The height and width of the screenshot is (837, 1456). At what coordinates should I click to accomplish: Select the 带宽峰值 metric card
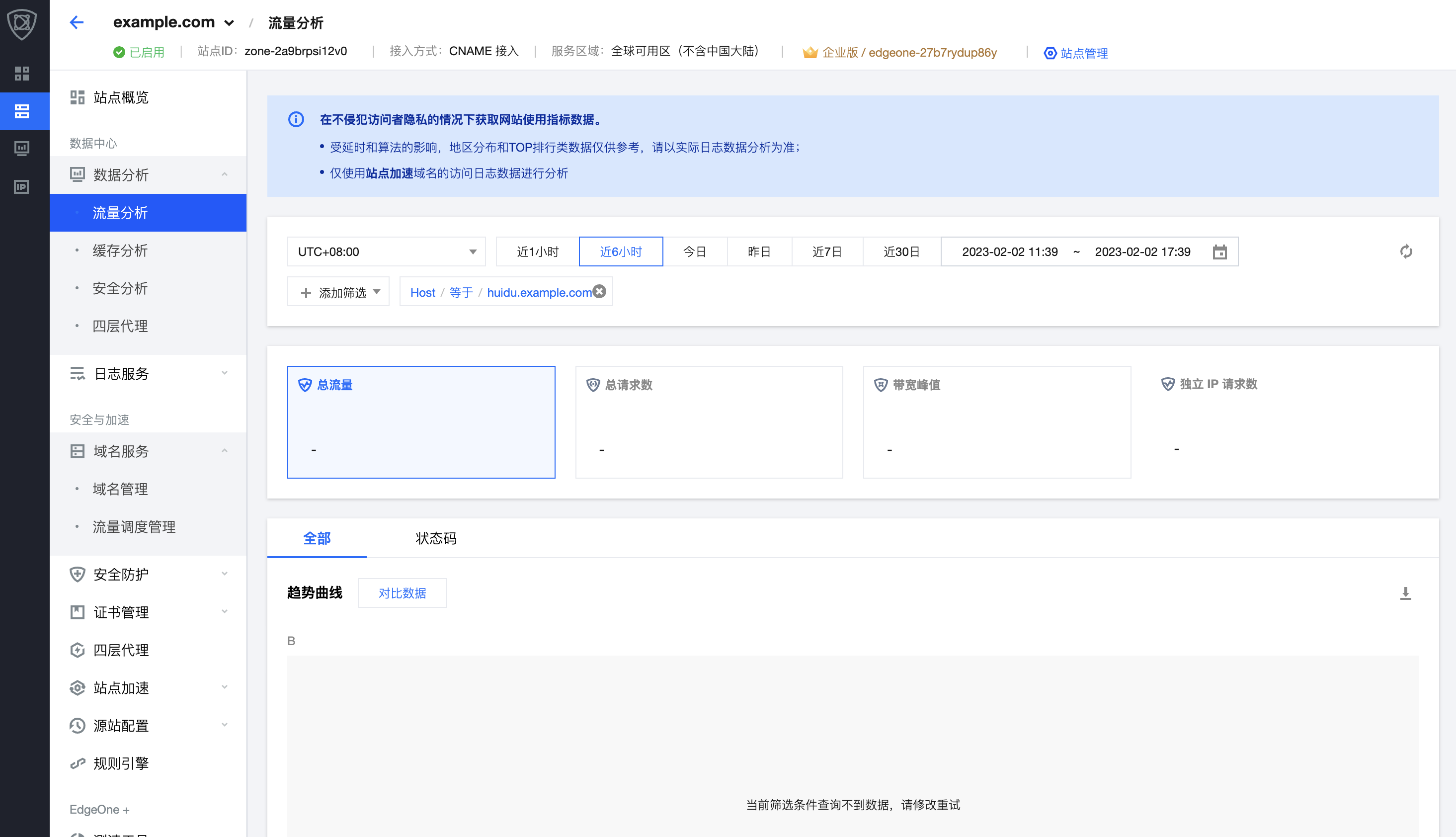[997, 422]
